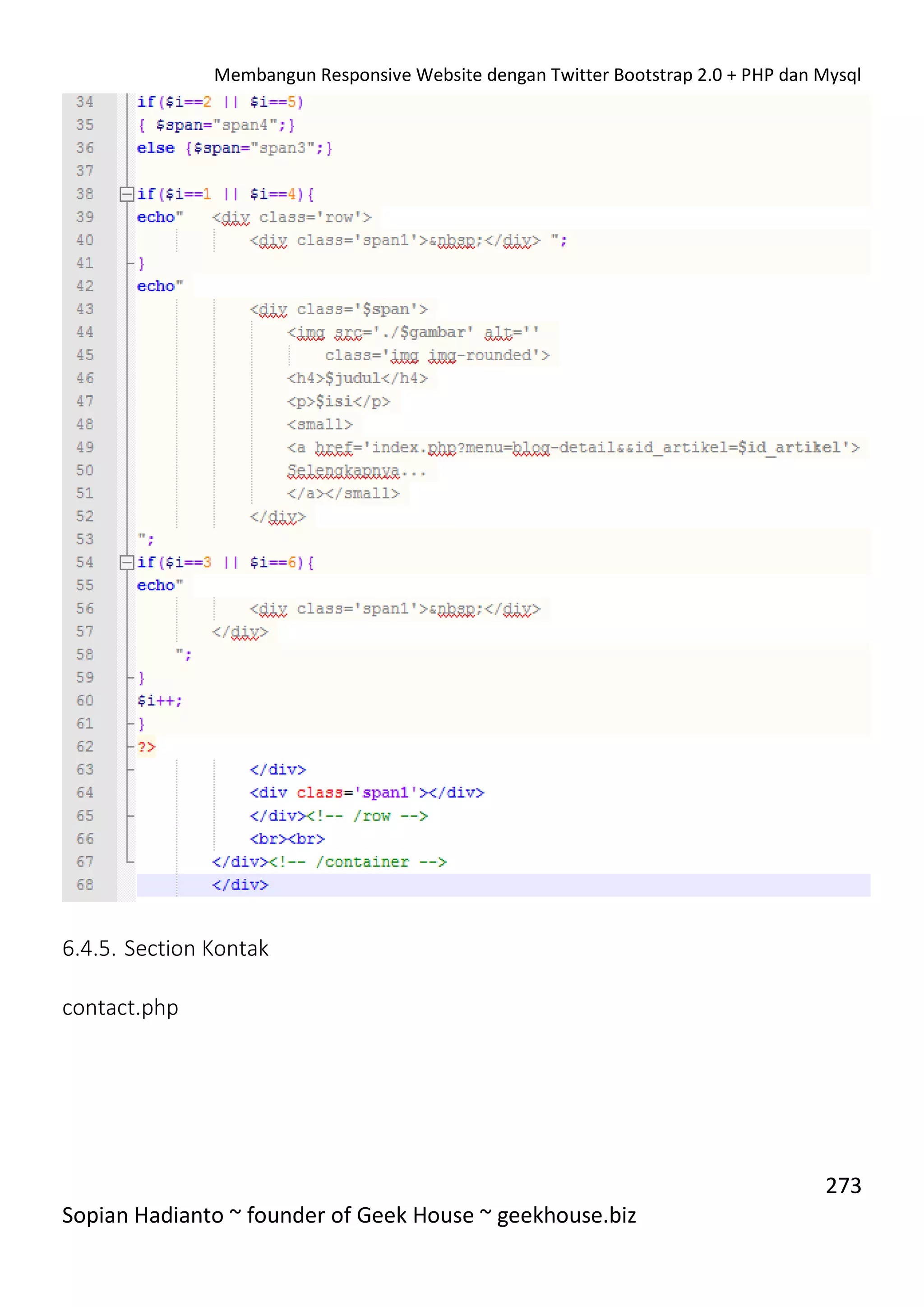The width and height of the screenshot is (924, 1307).
Task: Click the page header book title
Action: [537, 75]
